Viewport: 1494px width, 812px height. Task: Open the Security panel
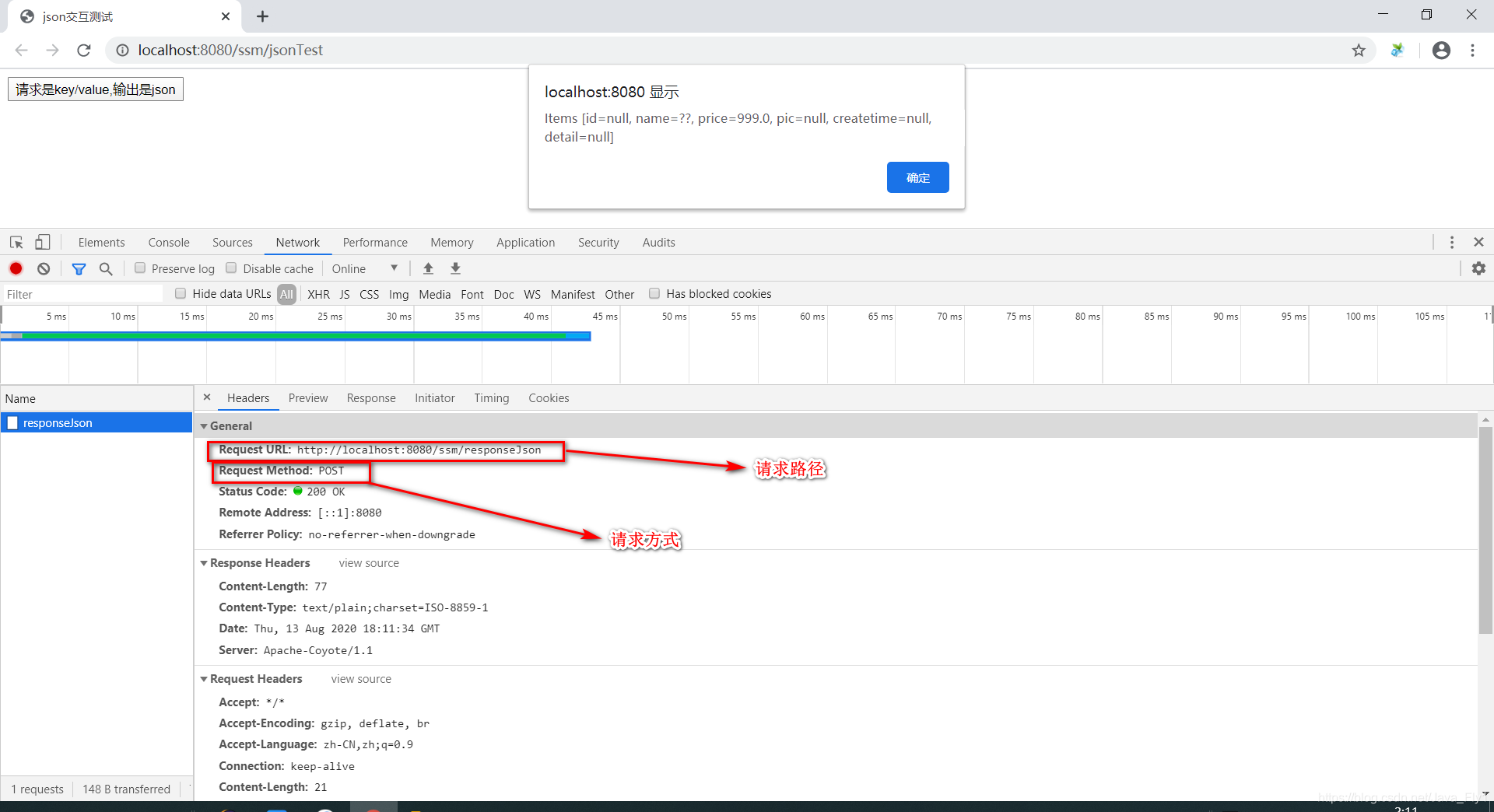pyautogui.click(x=598, y=243)
